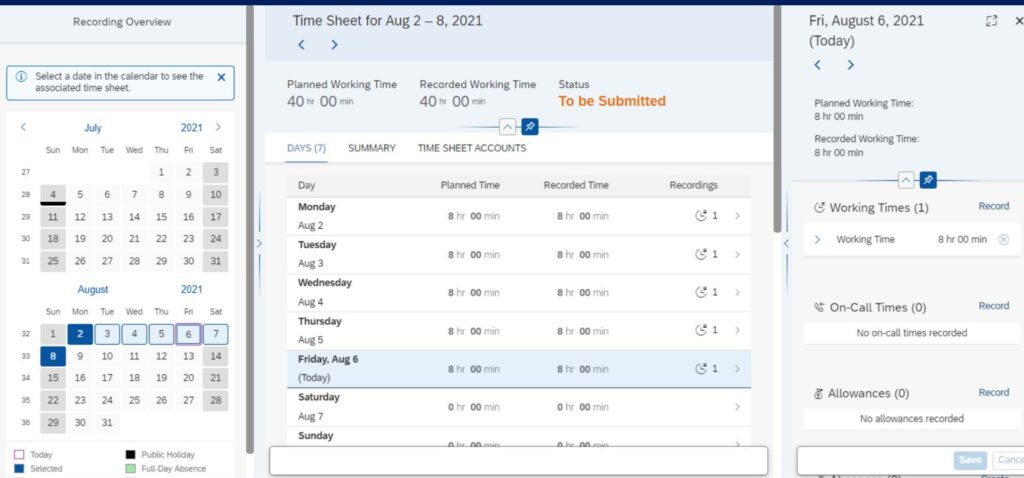This screenshot has width=1024, height=478.
Task: Click the time sheet list scrollbar
Action: tap(776, 119)
